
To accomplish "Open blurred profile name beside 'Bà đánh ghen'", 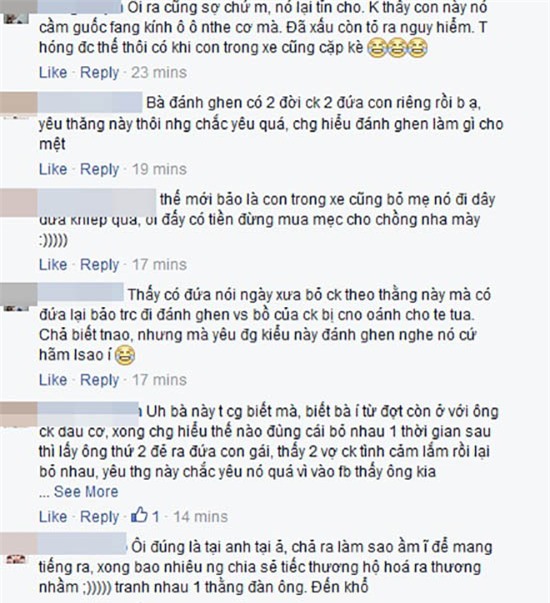I will point(90,103).
